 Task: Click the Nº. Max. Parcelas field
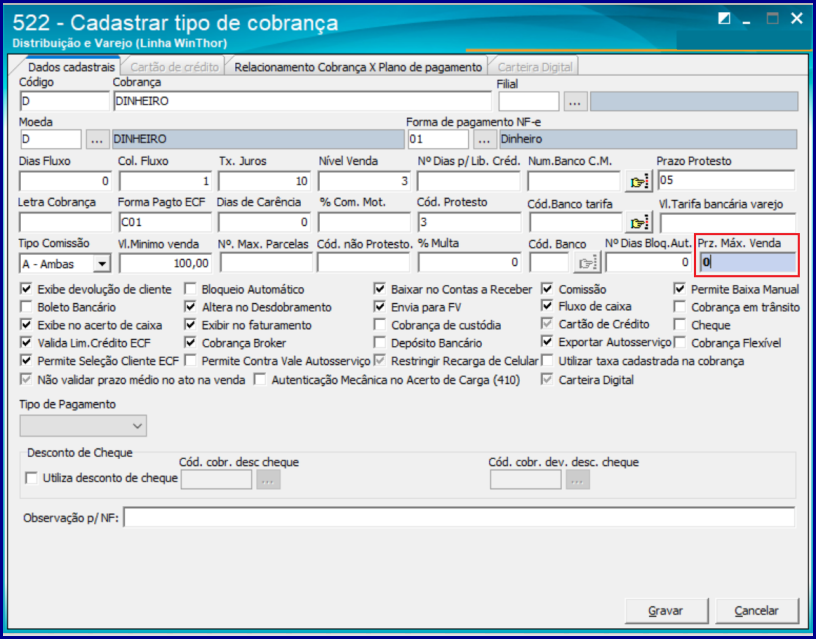click(x=266, y=263)
